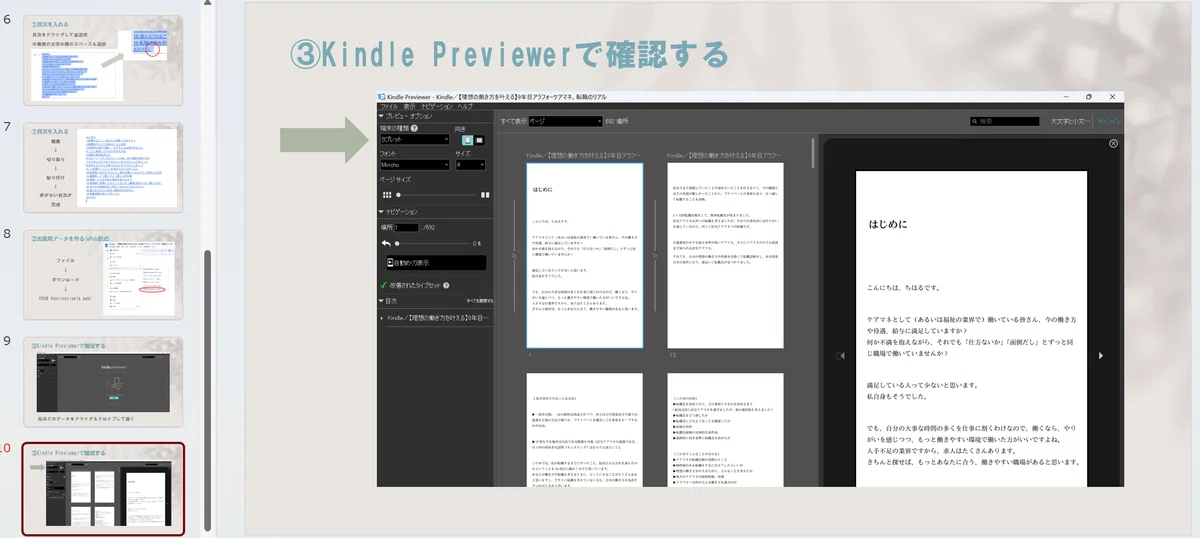Select page 1 thumbnail titled はじめに
1200x538 pixels.
[584, 256]
